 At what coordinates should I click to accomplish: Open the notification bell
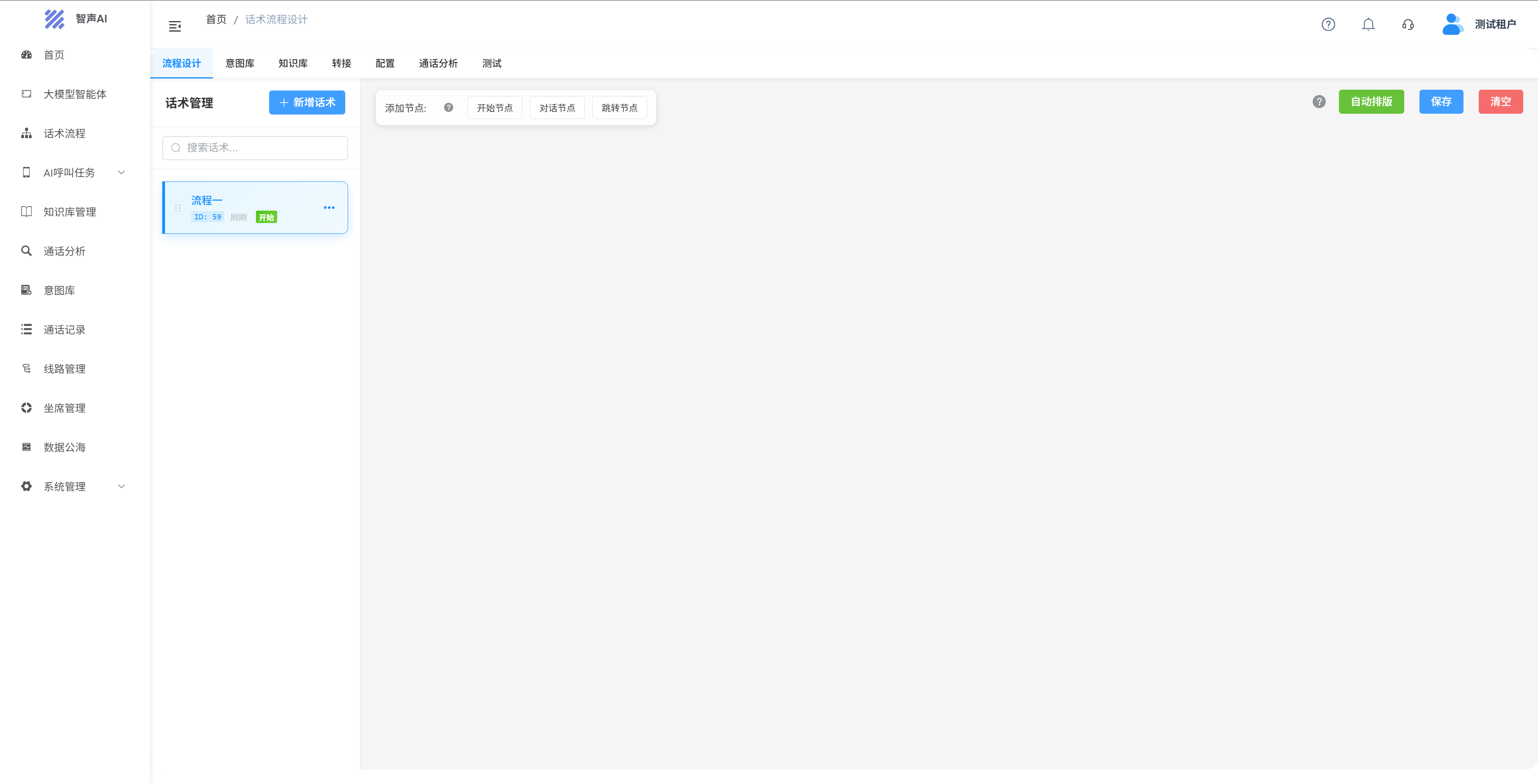click(x=1368, y=24)
